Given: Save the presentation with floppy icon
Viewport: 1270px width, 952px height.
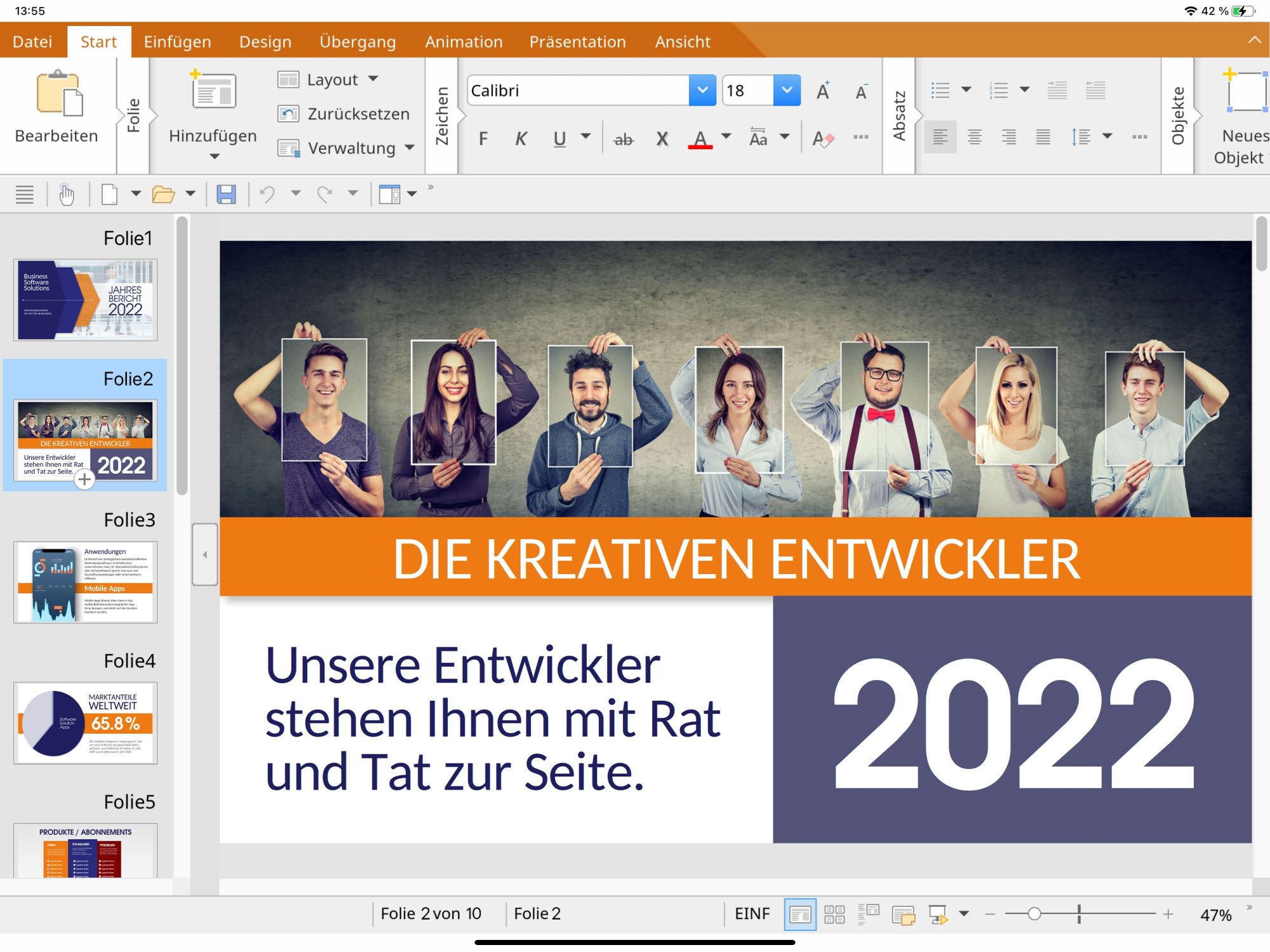Looking at the screenshot, I should [226, 194].
